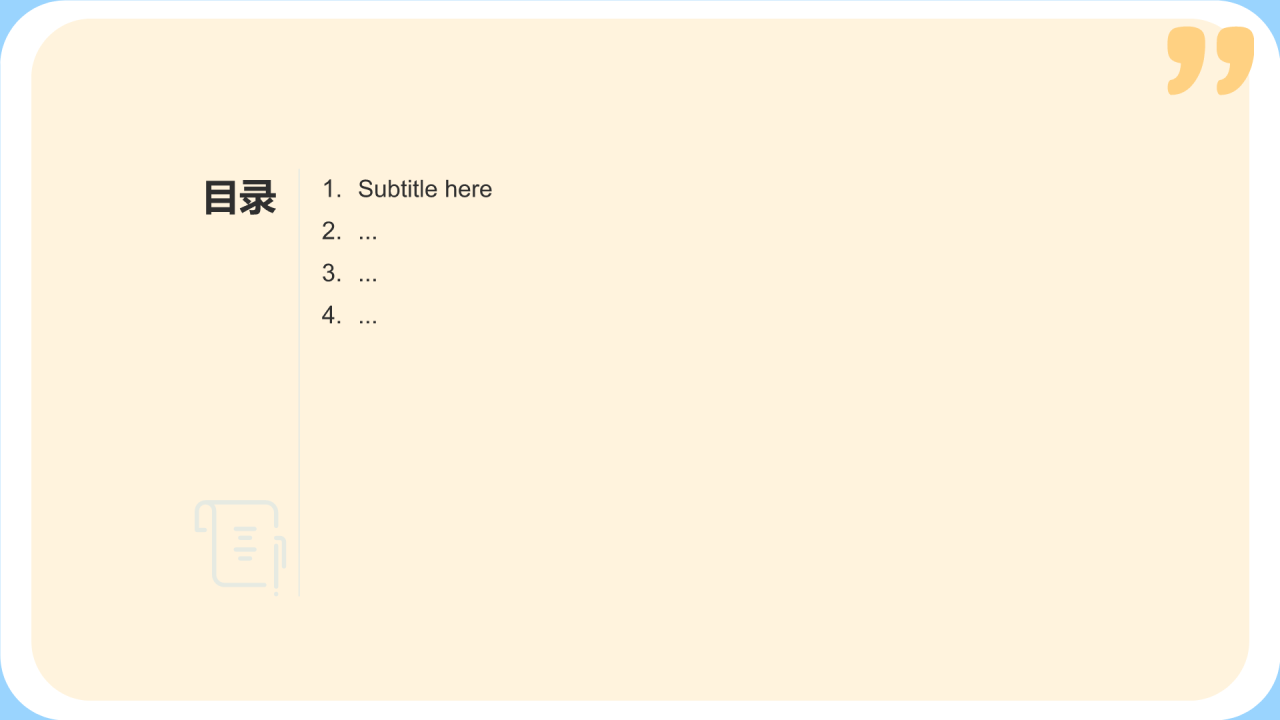
Task: Click the blue corner at bottom-right
Action: tap(1272, 712)
